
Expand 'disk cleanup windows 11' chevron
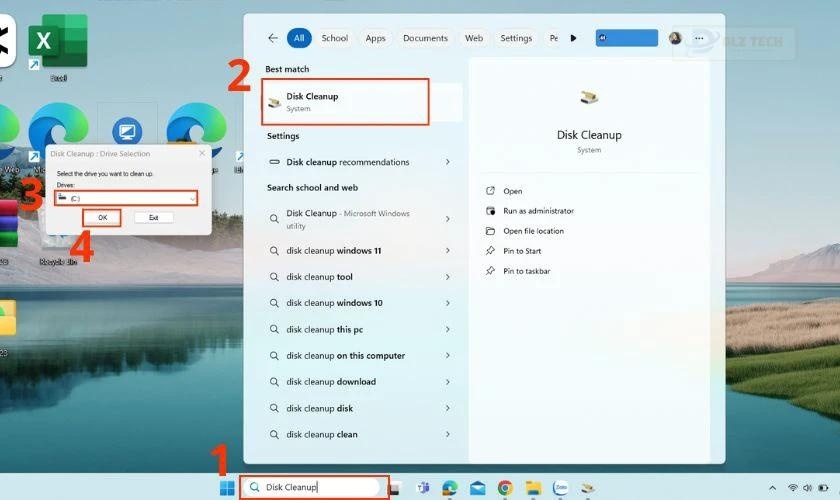tap(447, 251)
